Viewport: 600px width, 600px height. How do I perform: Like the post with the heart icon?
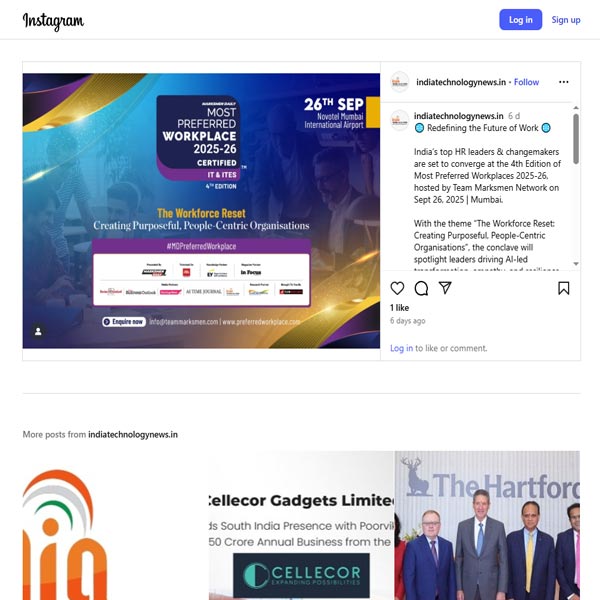(x=397, y=288)
